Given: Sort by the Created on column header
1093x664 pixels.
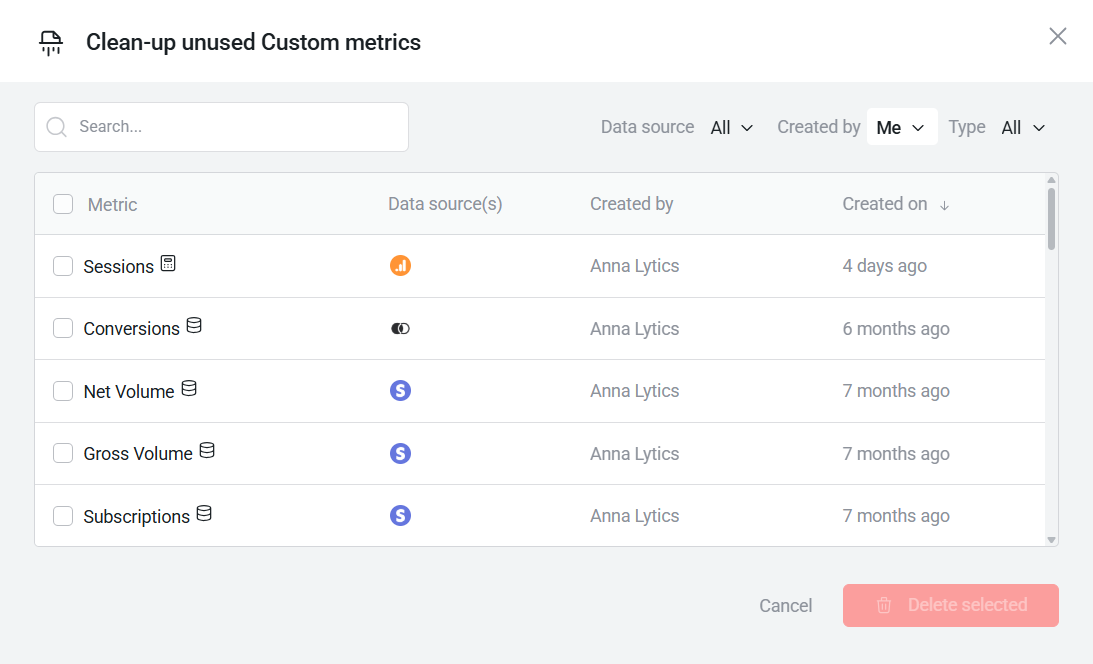Looking at the screenshot, I should [x=885, y=204].
